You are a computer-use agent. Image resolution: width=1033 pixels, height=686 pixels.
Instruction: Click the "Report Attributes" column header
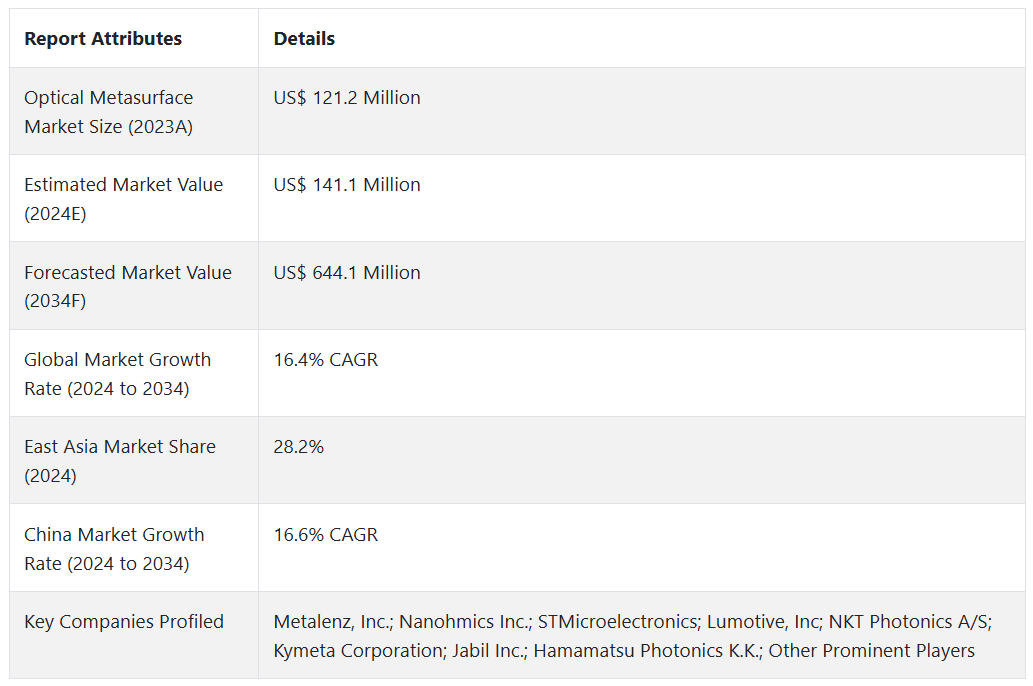pos(103,39)
